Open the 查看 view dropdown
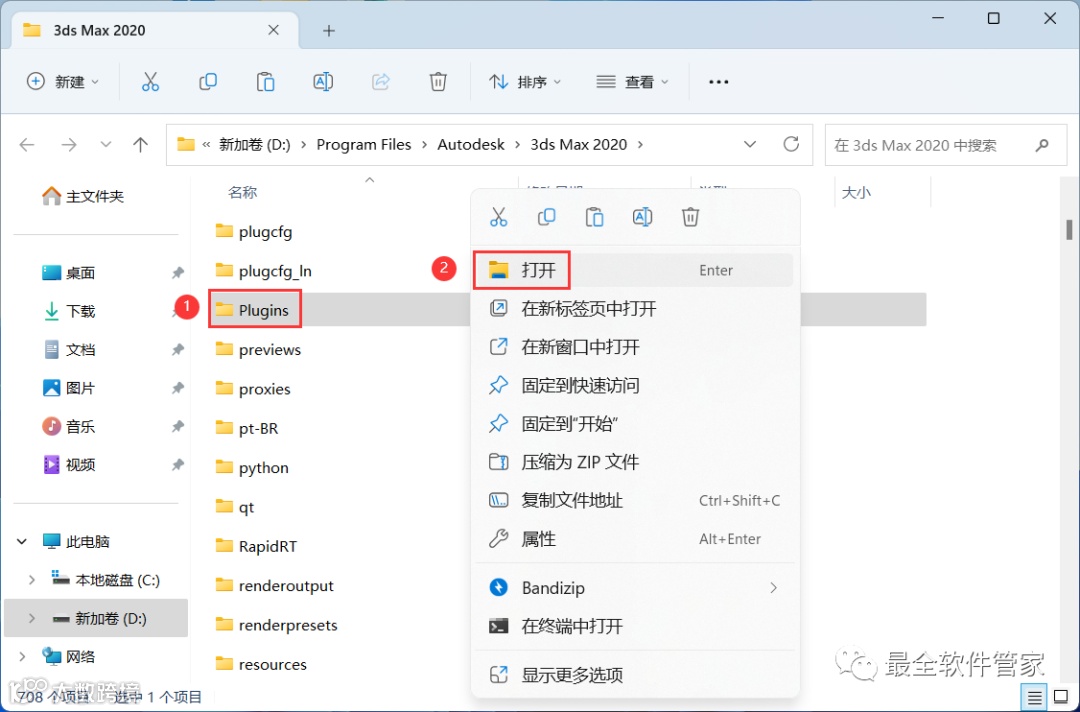The image size is (1080, 712). coord(632,82)
